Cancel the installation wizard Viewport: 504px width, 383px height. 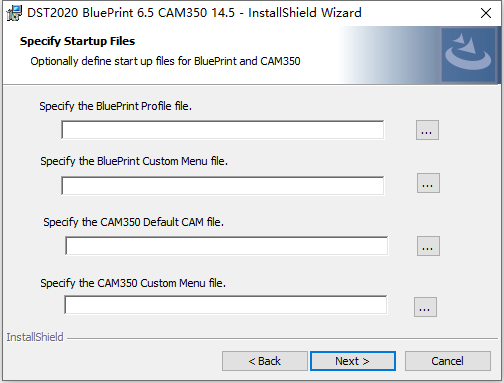click(x=448, y=361)
